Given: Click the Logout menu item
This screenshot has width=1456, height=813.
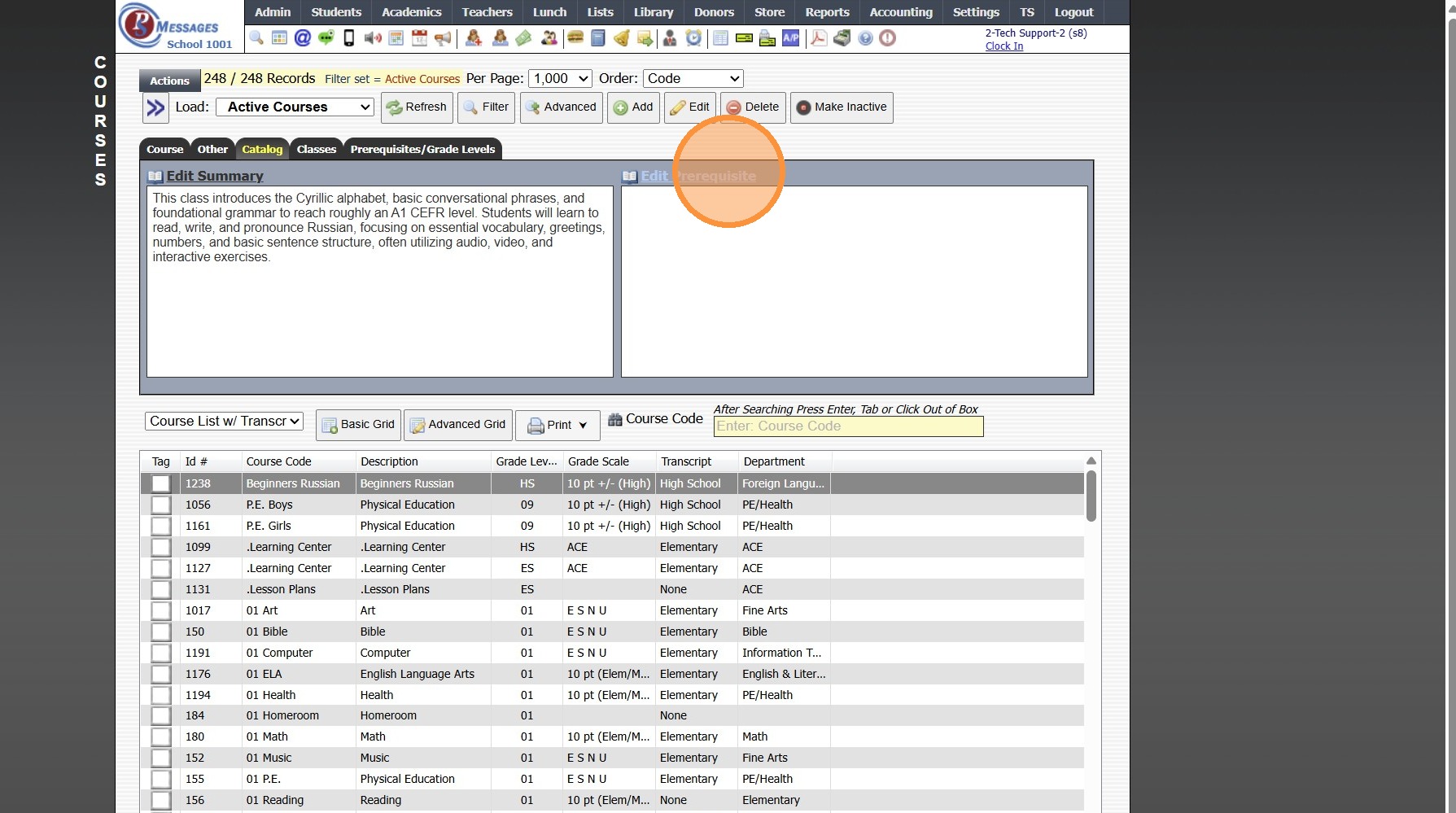Looking at the screenshot, I should (1074, 12).
